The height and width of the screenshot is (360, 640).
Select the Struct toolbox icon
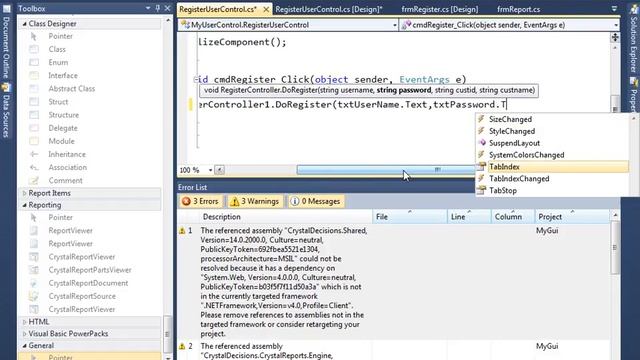click(34, 102)
